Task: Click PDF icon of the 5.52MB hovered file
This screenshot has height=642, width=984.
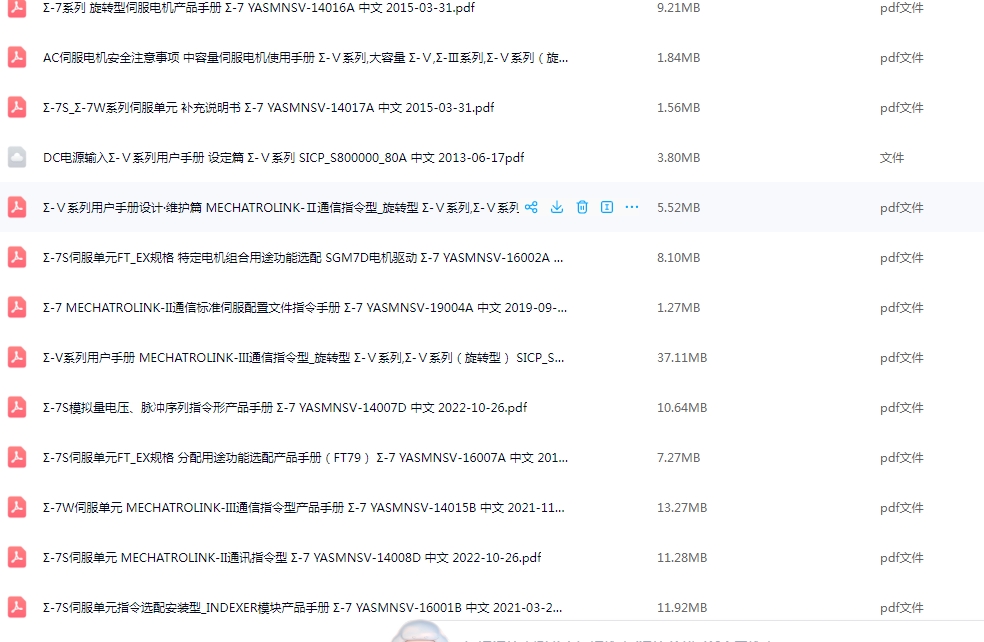Action: (x=17, y=207)
